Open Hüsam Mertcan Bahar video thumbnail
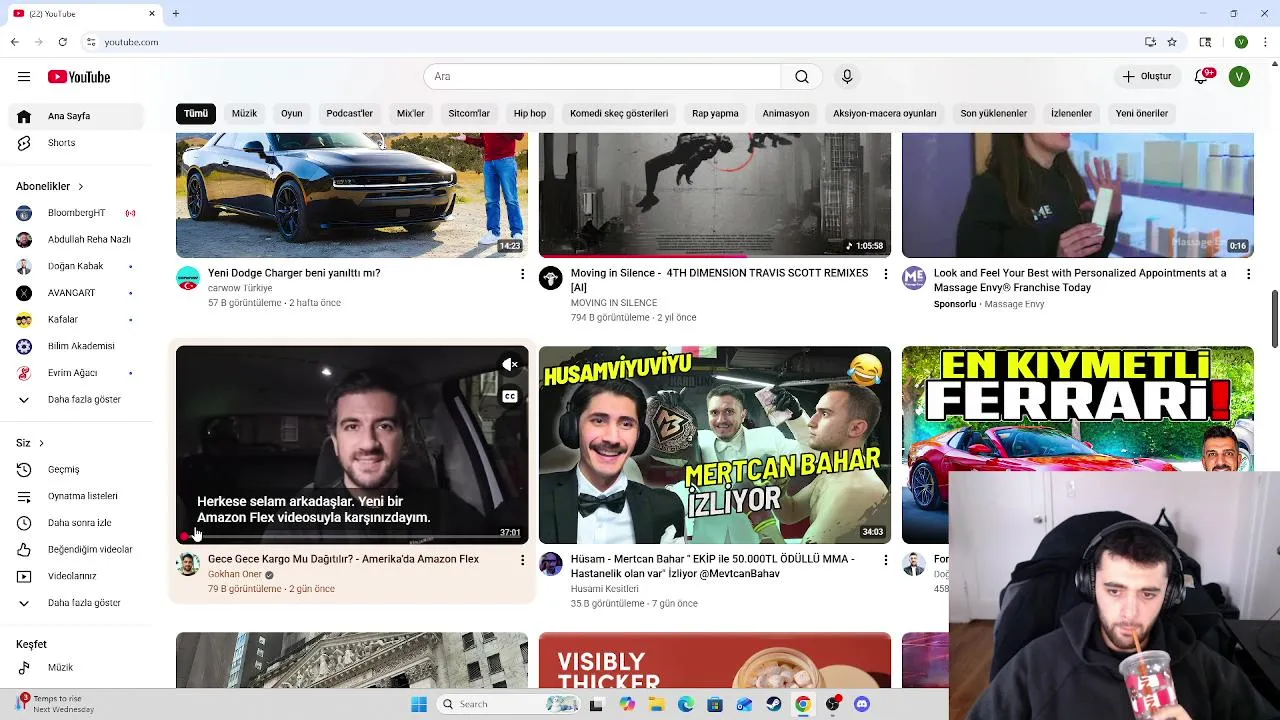1280x720 pixels. pos(715,445)
